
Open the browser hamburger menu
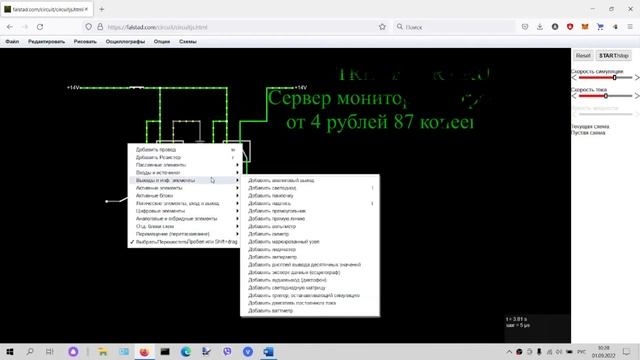click(630, 27)
